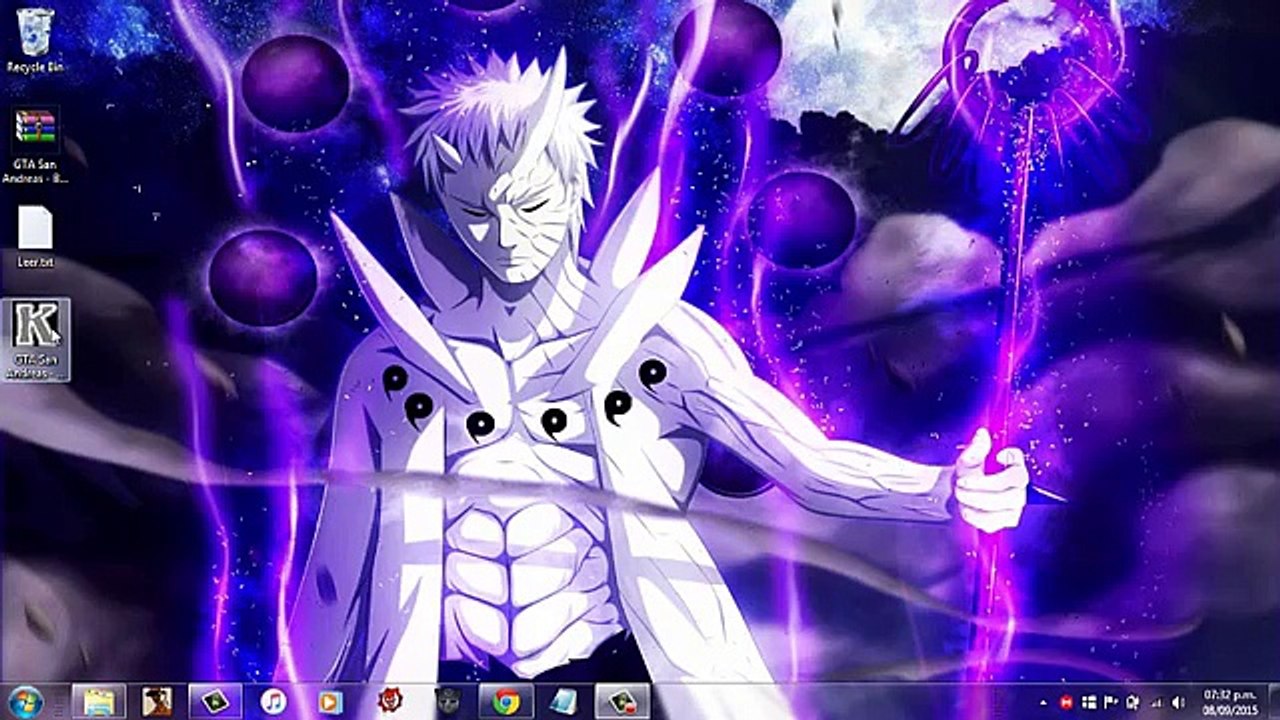Viewport: 1280px width, 720px height.
Task: Select the GTA San Andreas WinRAR archive
Action: pos(35,148)
